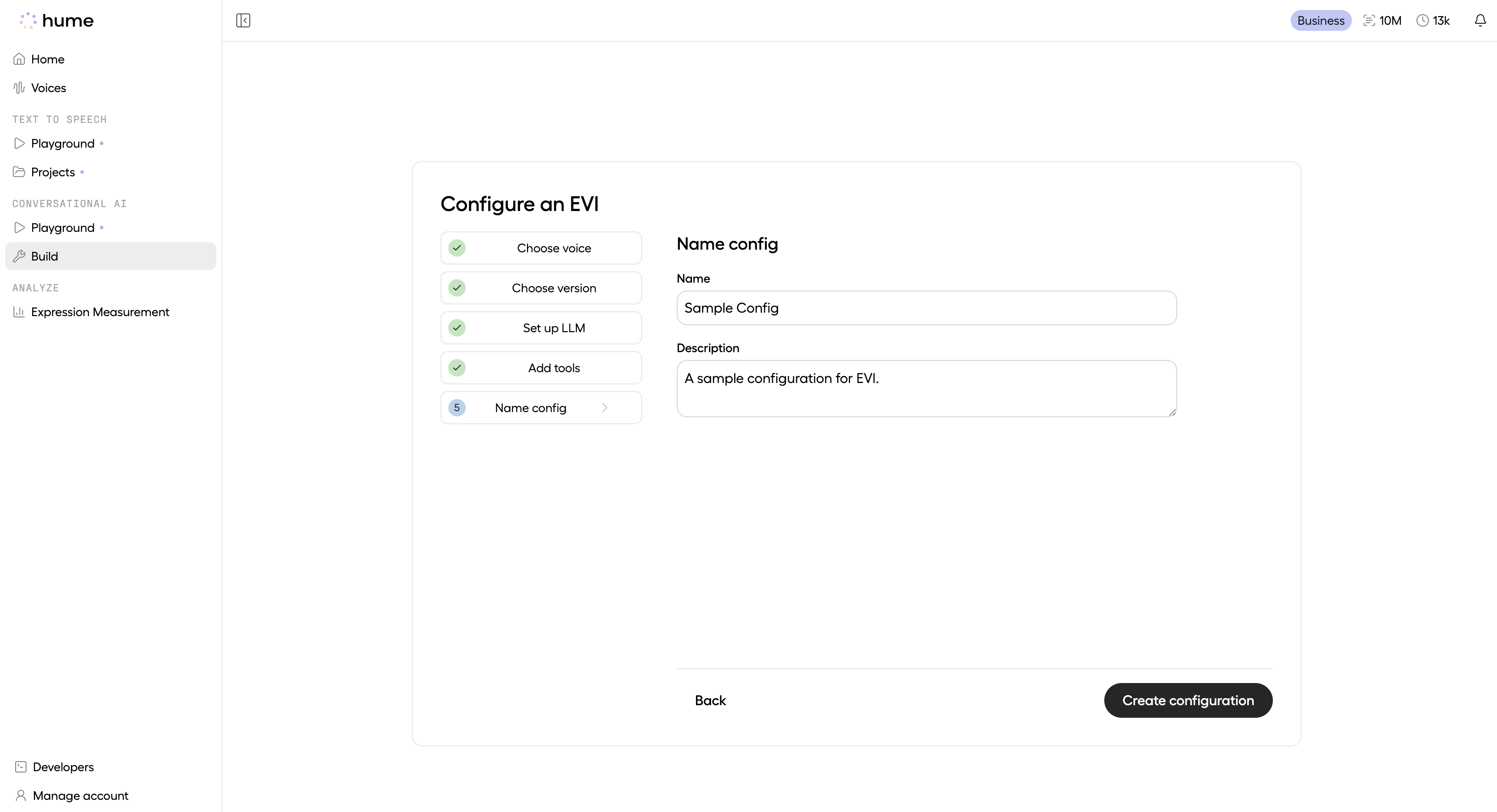Image resolution: width=1497 pixels, height=812 pixels.
Task: Open Expression Measurement chart icon
Action: click(x=19, y=312)
